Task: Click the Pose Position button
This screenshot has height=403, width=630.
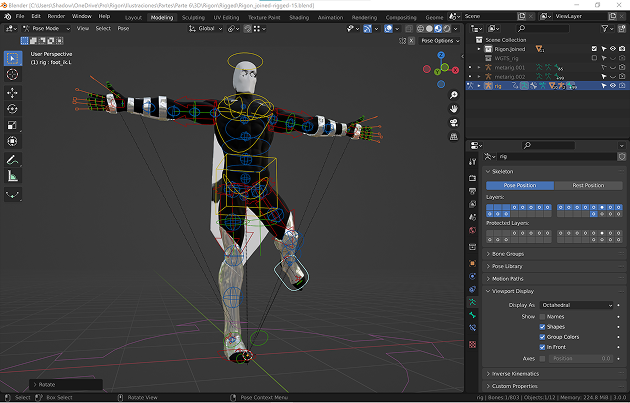Action: pyautogui.click(x=520, y=185)
